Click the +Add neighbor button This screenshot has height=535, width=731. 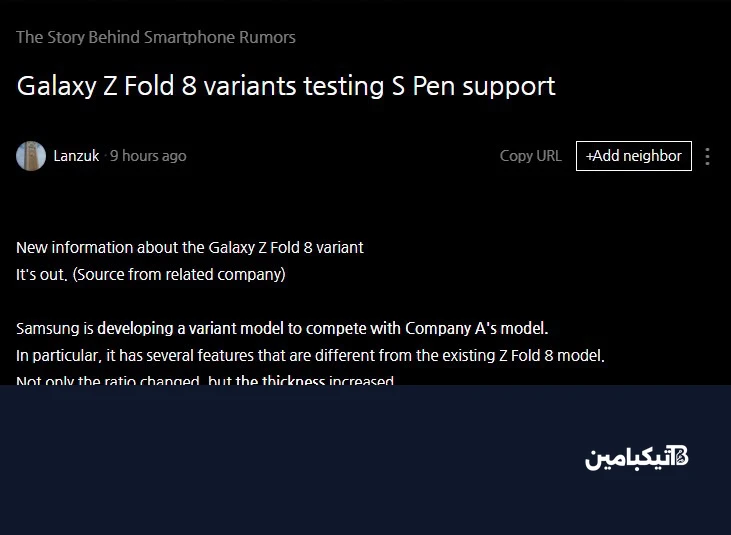633,156
